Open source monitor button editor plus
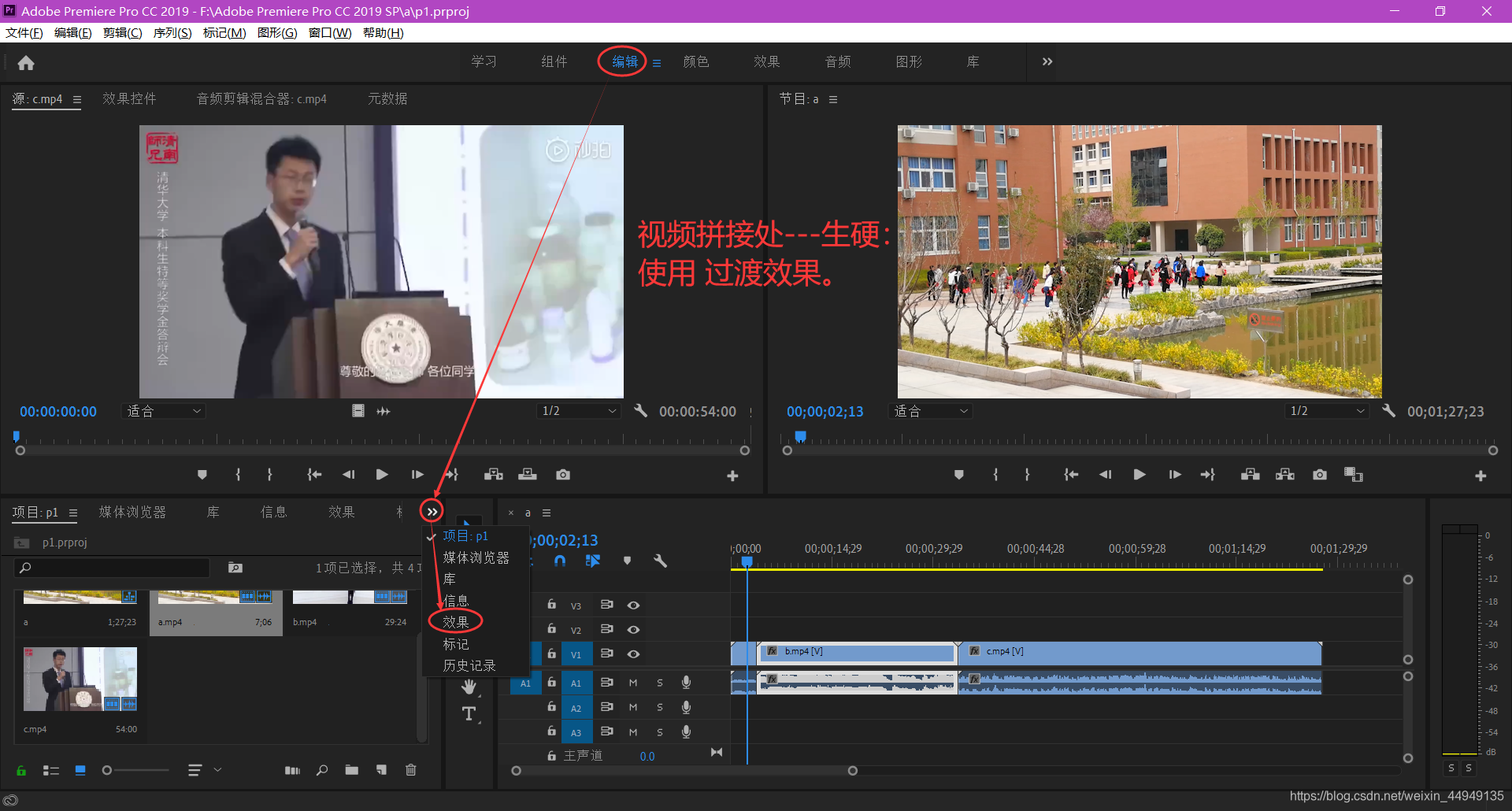Viewport: 1512px width, 811px height. 732,476
